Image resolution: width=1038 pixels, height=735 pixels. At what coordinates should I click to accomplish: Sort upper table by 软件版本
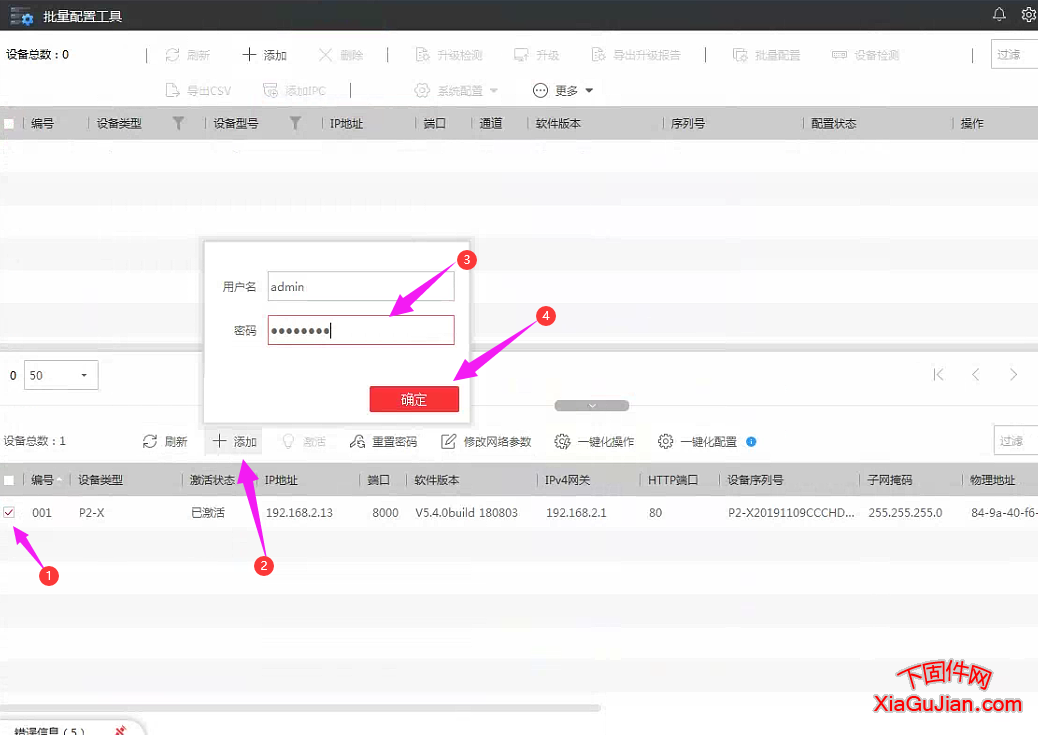pyautogui.click(x=558, y=124)
